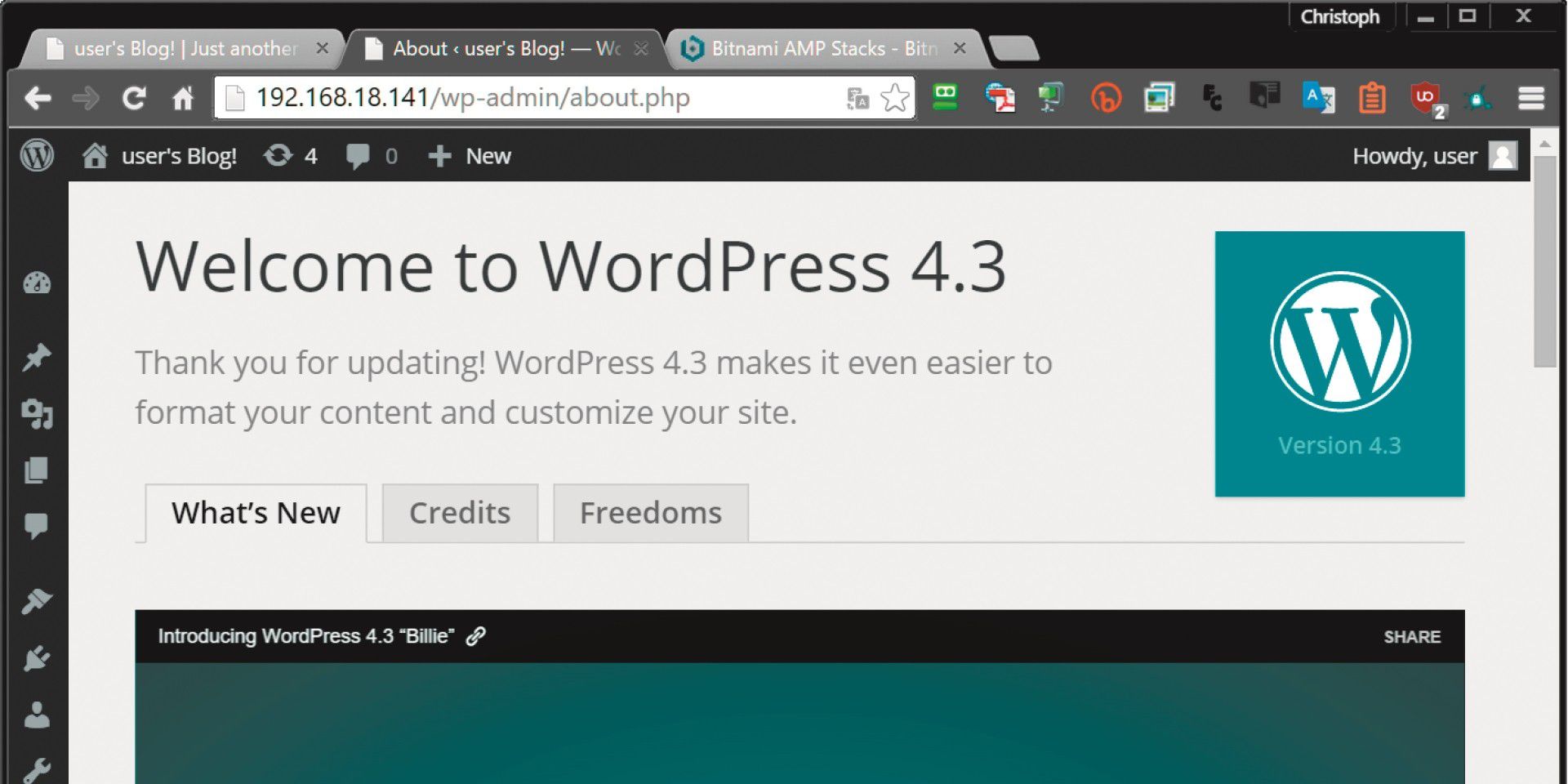Open Media via the sidebar media icon

pos(37,413)
